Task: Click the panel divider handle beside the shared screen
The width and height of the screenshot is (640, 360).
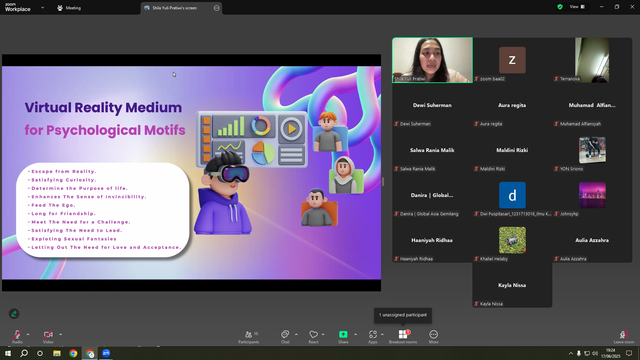Action: coord(382,182)
